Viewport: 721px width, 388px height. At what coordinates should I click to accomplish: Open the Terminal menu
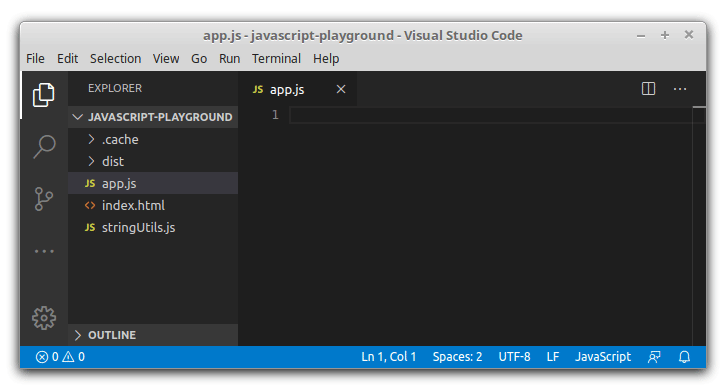(x=276, y=59)
